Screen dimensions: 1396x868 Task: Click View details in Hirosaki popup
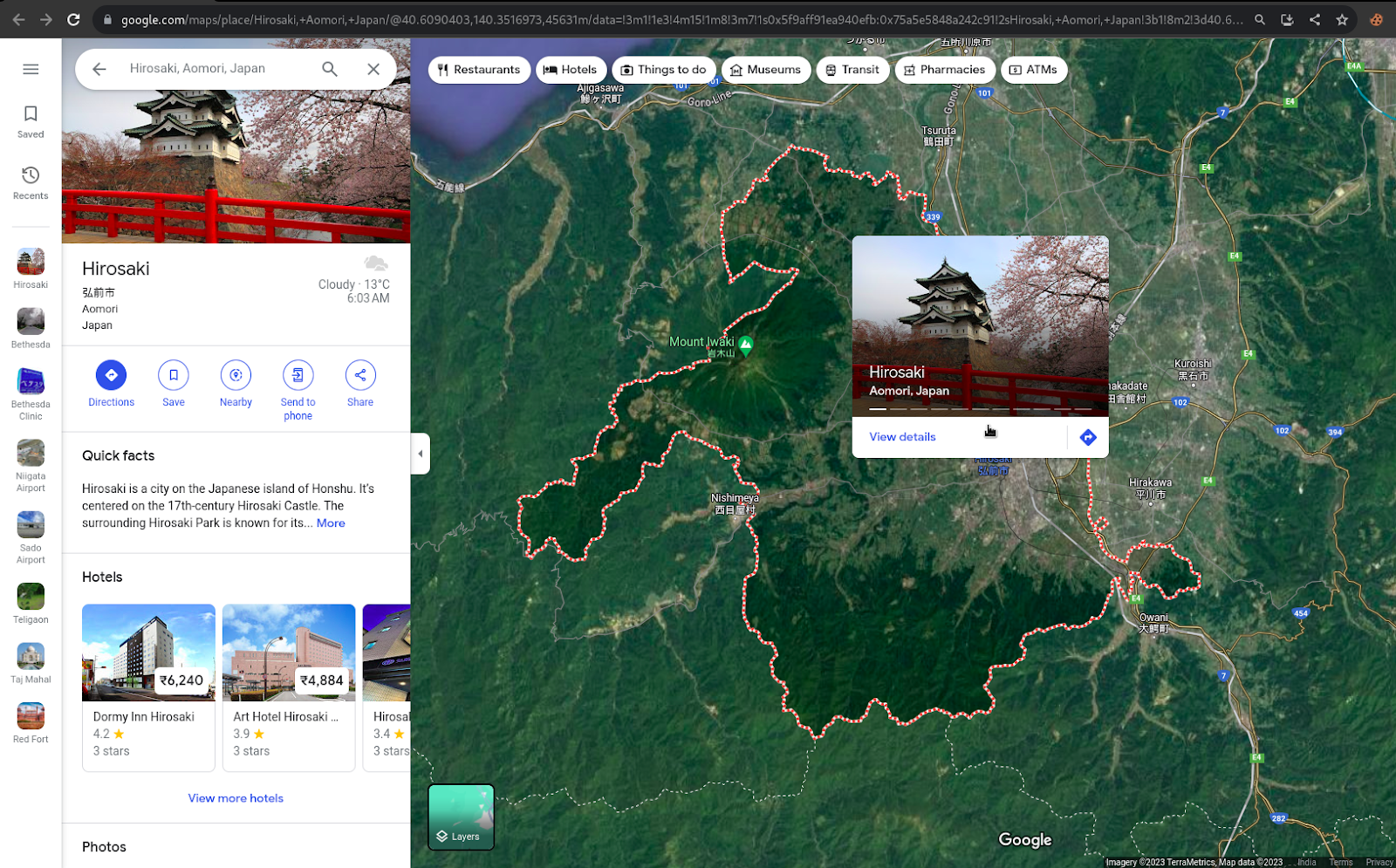click(x=902, y=437)
